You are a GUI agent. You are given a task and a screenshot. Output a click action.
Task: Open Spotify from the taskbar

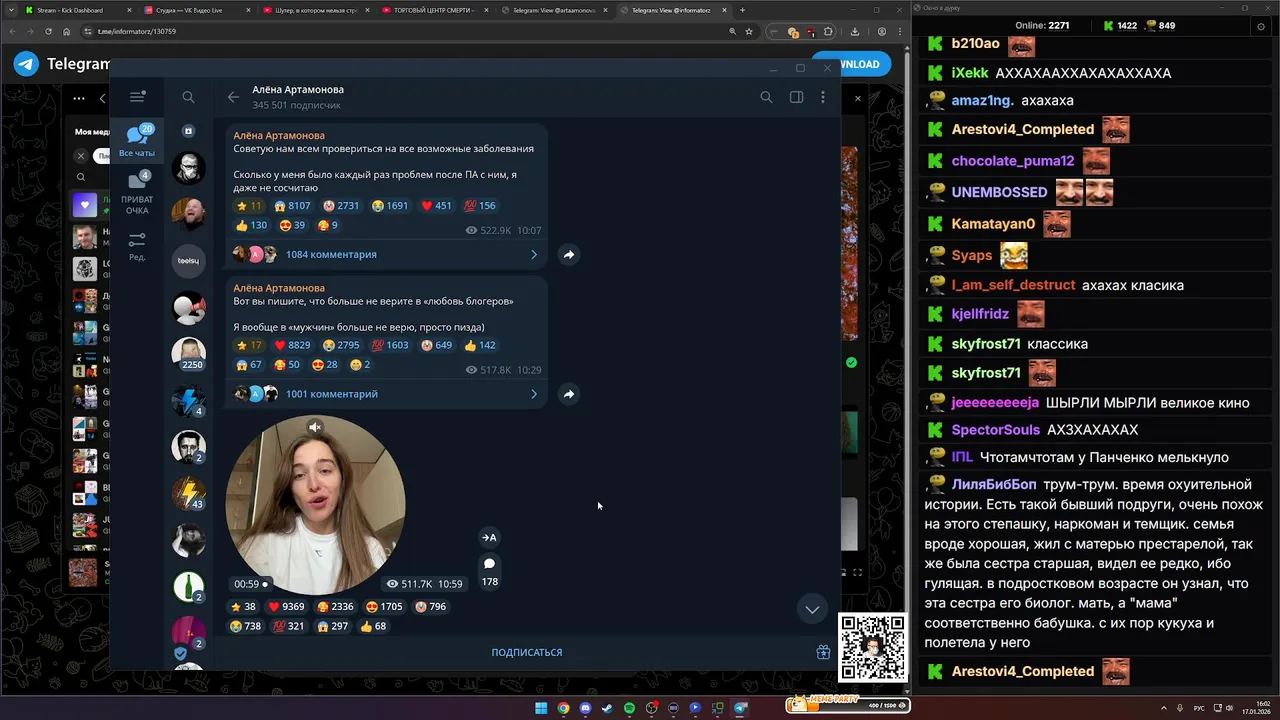tap(629, 708)
